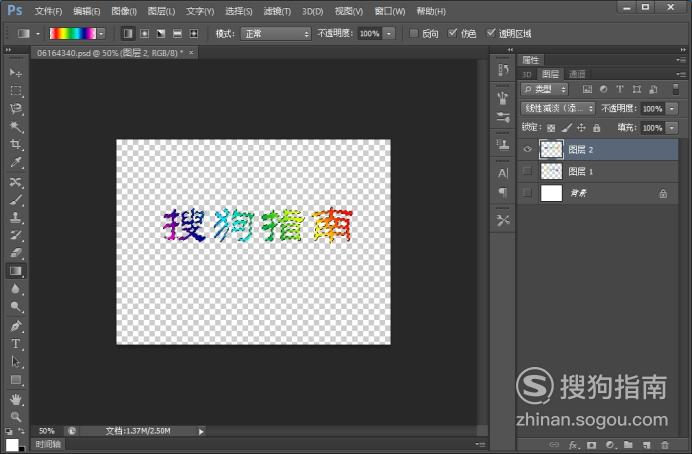
Task: Open layer filter 类型 dropdown
Action: click(544, 89)
